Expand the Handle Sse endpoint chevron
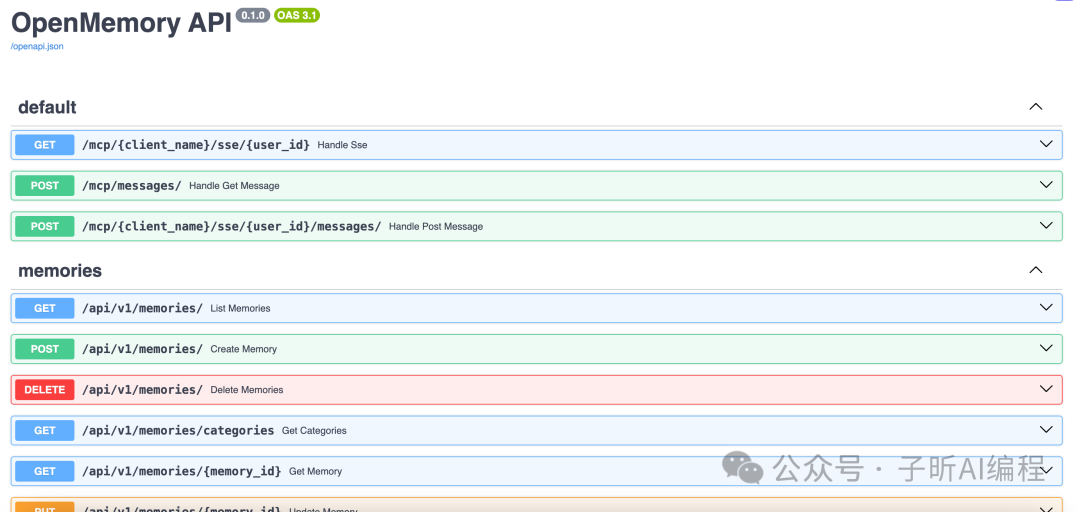1080x512 pixels. tap(1046, 144)
